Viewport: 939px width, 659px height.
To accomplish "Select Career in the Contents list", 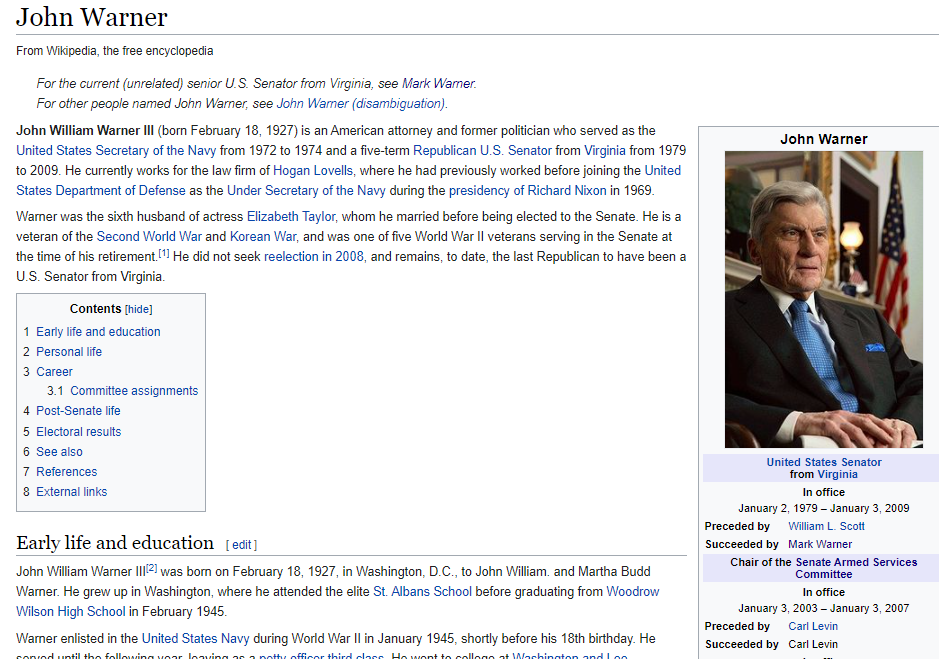I will tap(54, 371).
